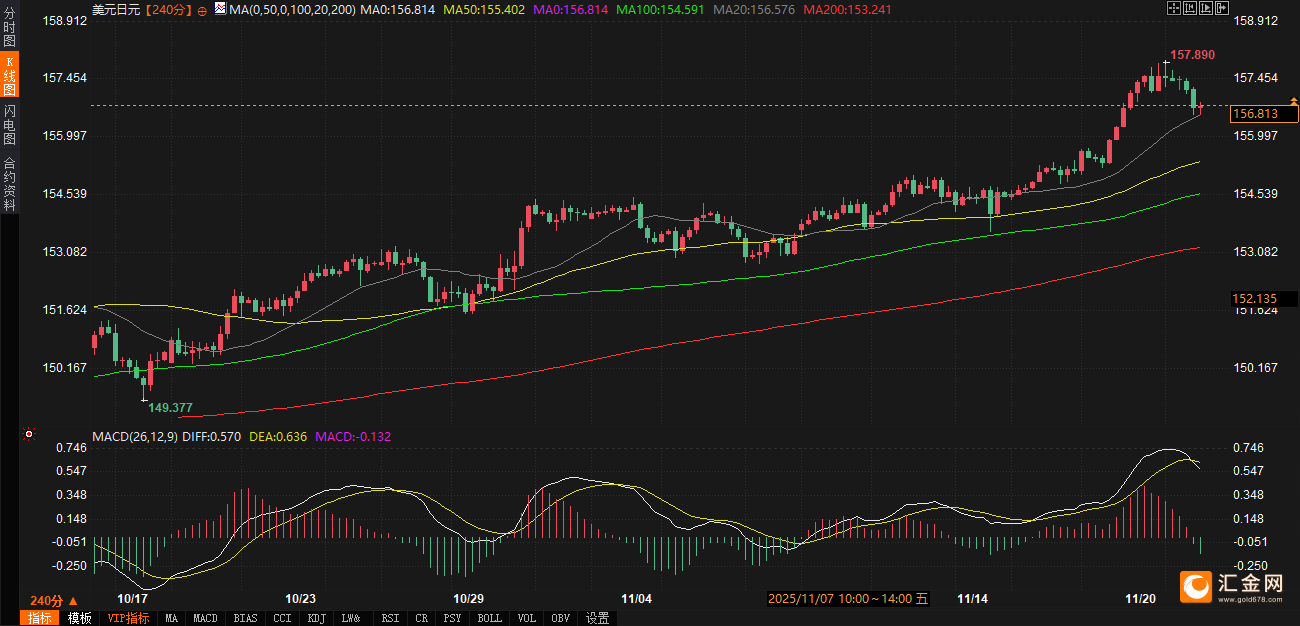1300x626 pixels.
Task: Click the crosshair cursor icon at top right
Action: click(1174, 8)
